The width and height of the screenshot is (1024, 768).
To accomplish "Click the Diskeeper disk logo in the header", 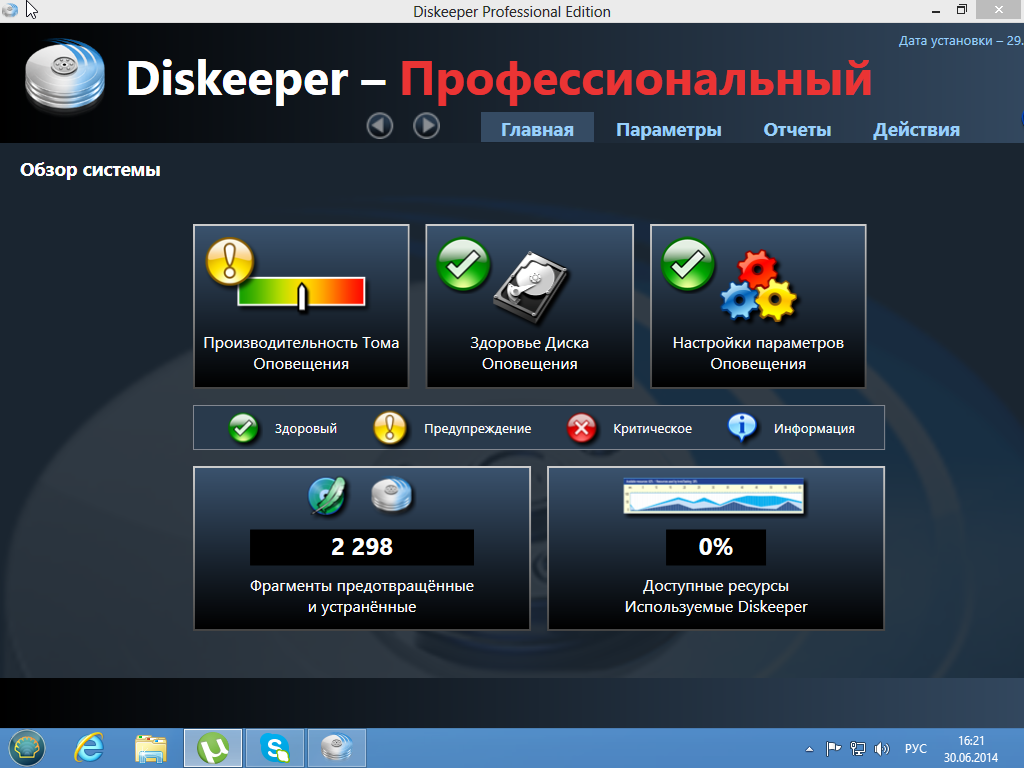I will point(65,76).
